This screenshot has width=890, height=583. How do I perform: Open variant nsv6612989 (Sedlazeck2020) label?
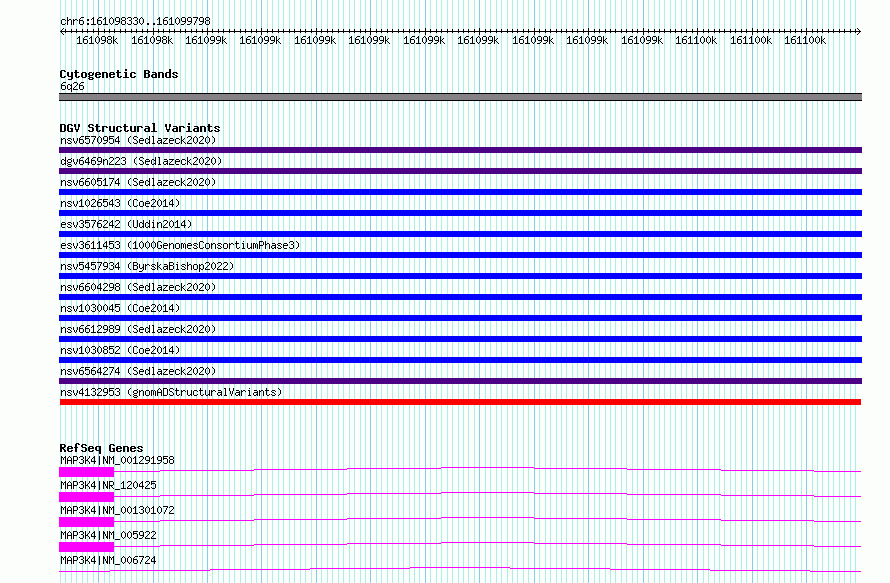pos(138,329)
